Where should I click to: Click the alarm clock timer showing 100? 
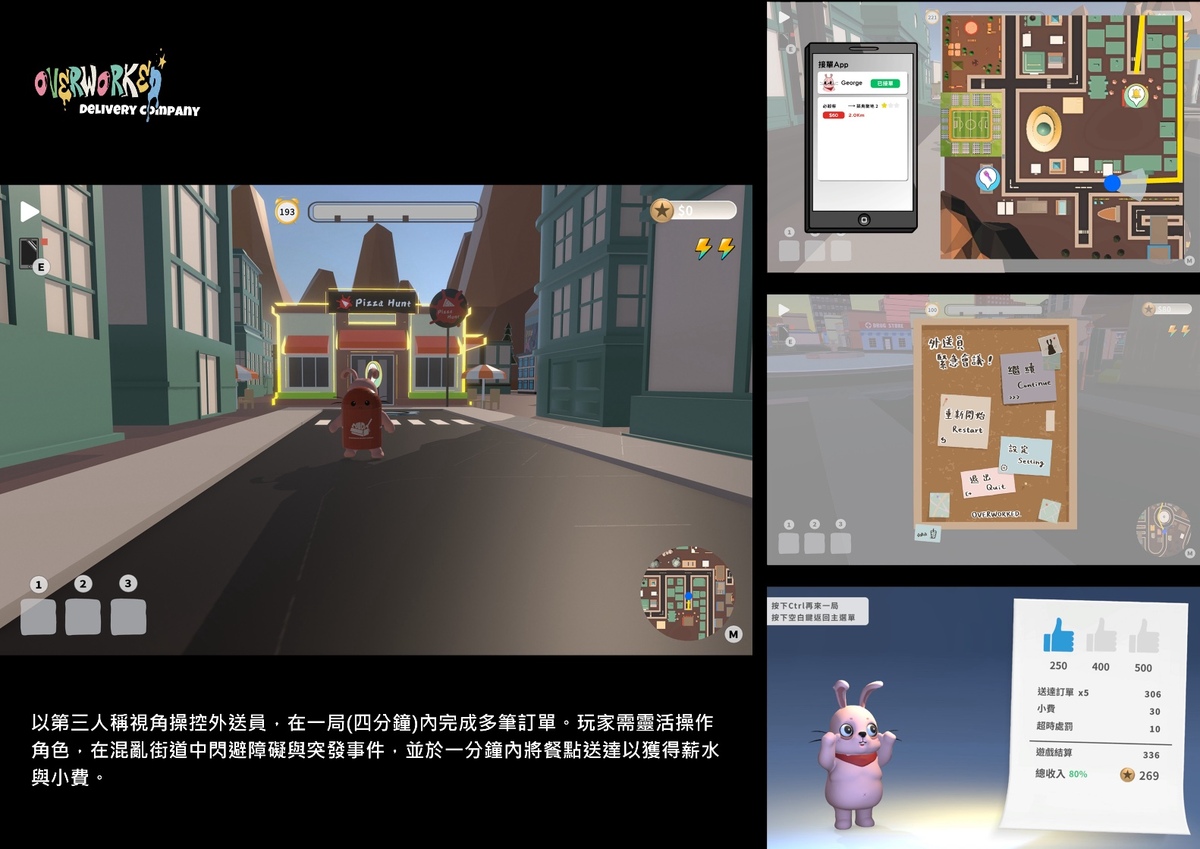pyautogui.click(x=932, y=310)
